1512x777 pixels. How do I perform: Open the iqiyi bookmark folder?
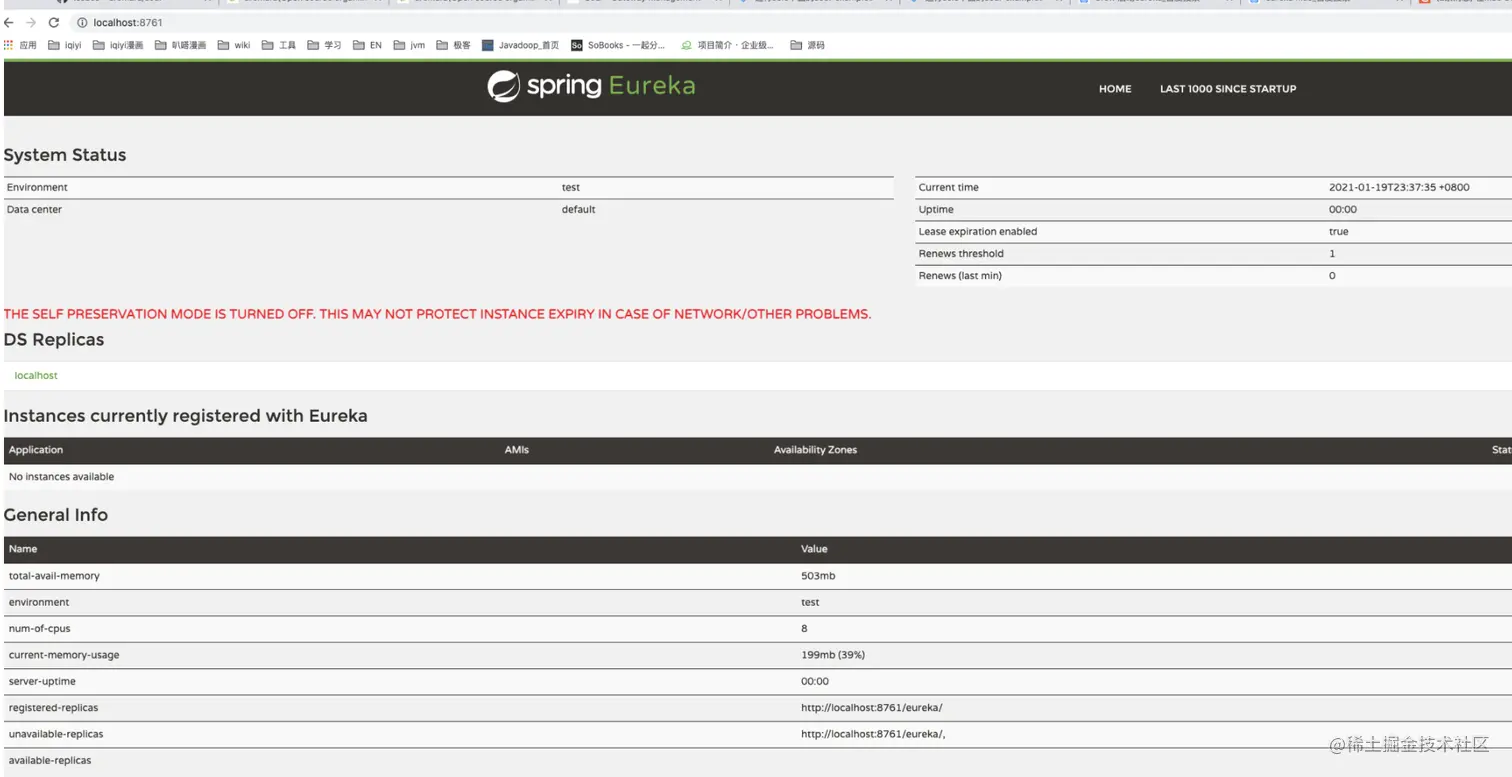(x=65, y=45)
